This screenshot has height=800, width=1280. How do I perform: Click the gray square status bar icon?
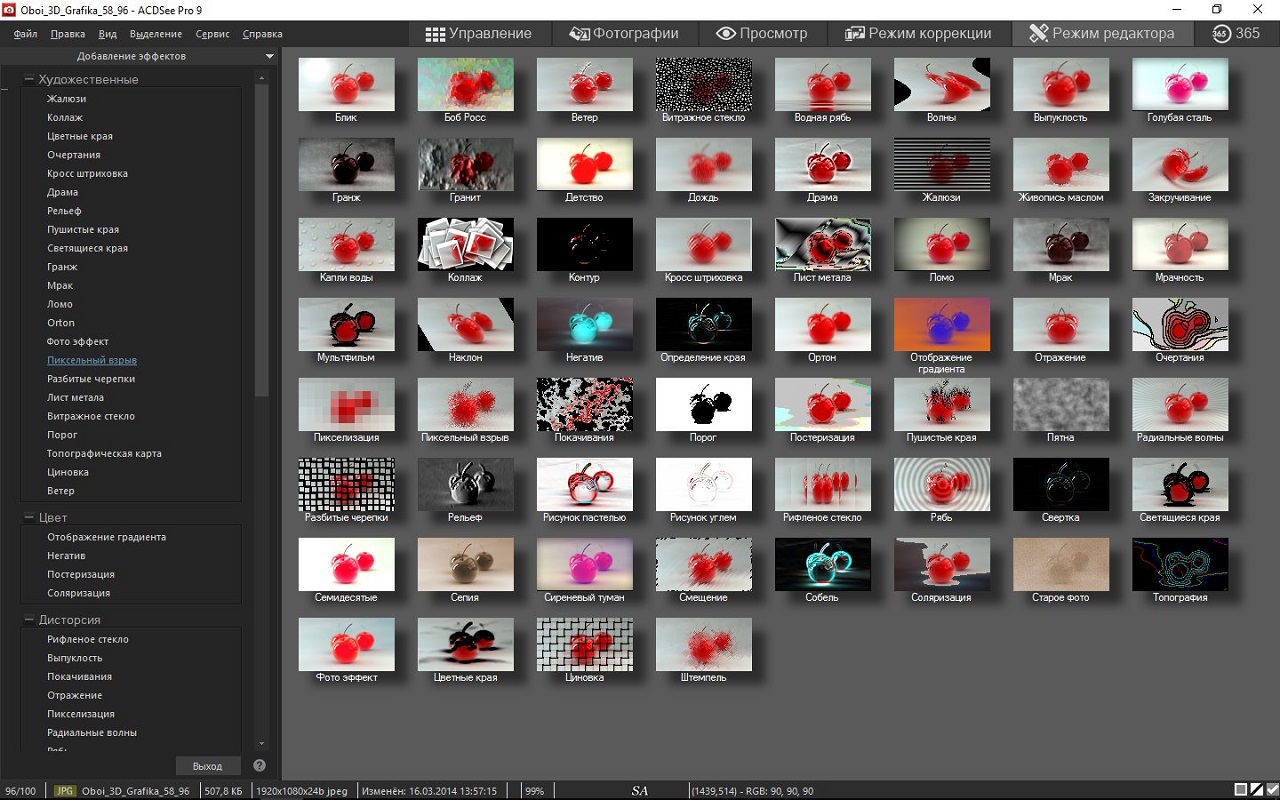(x=1241, y=790)
